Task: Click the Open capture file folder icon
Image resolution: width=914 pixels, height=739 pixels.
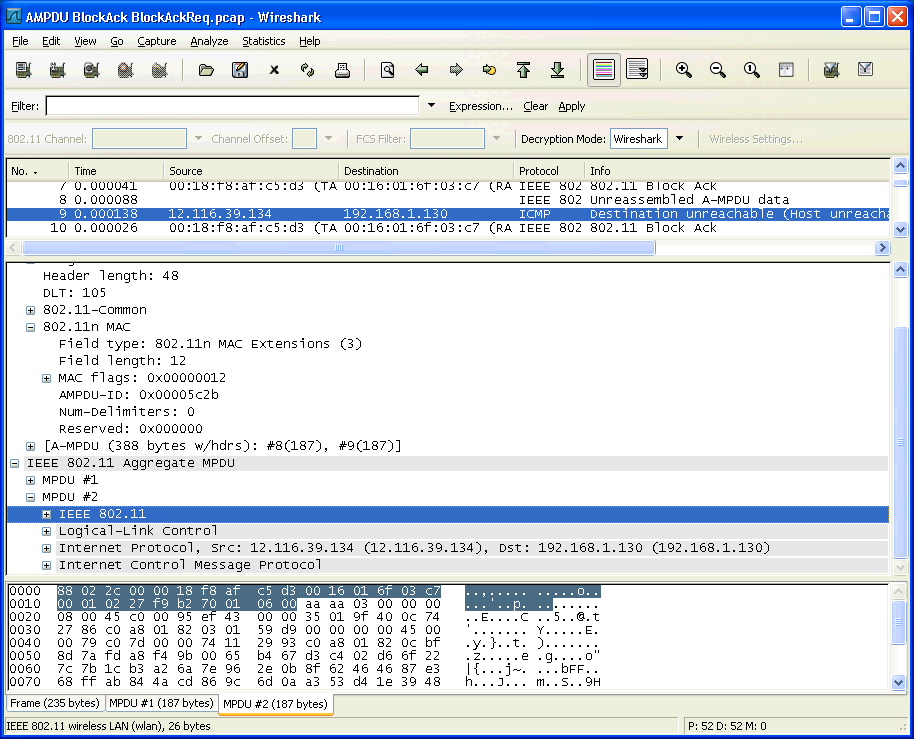Action: pyautogui.click(x=206, y=71)
